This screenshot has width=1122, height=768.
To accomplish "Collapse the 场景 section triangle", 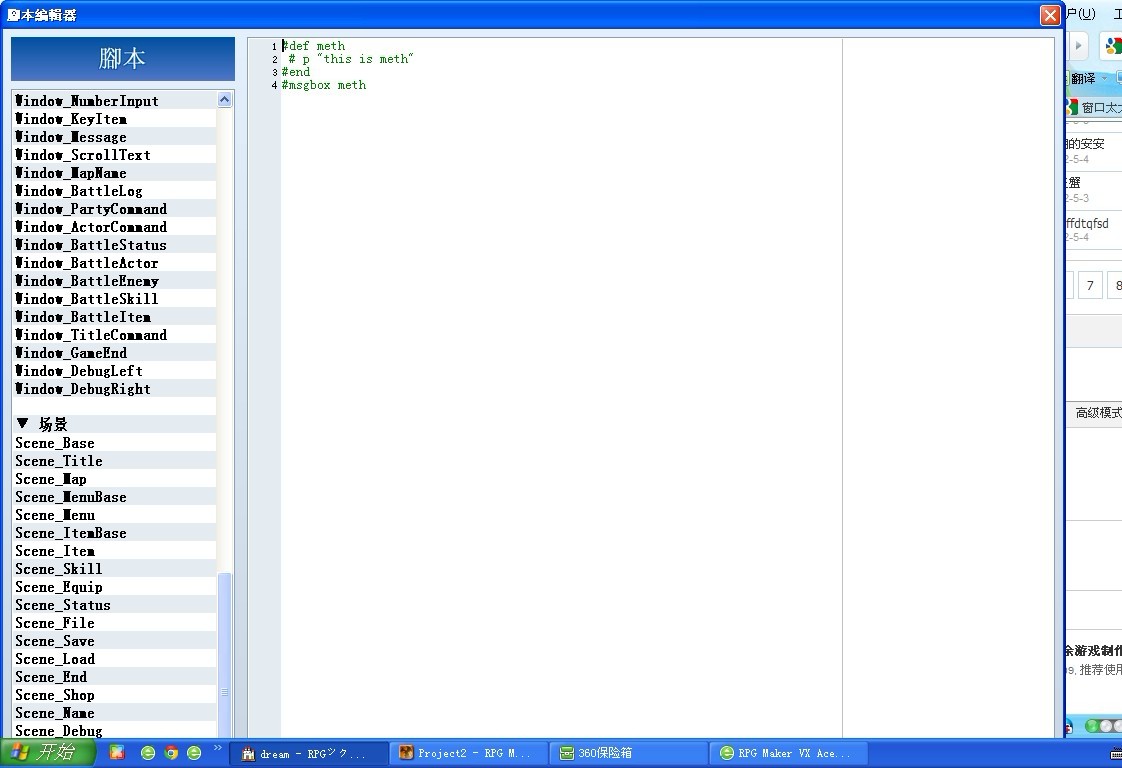I will click(x=22, y=424).
